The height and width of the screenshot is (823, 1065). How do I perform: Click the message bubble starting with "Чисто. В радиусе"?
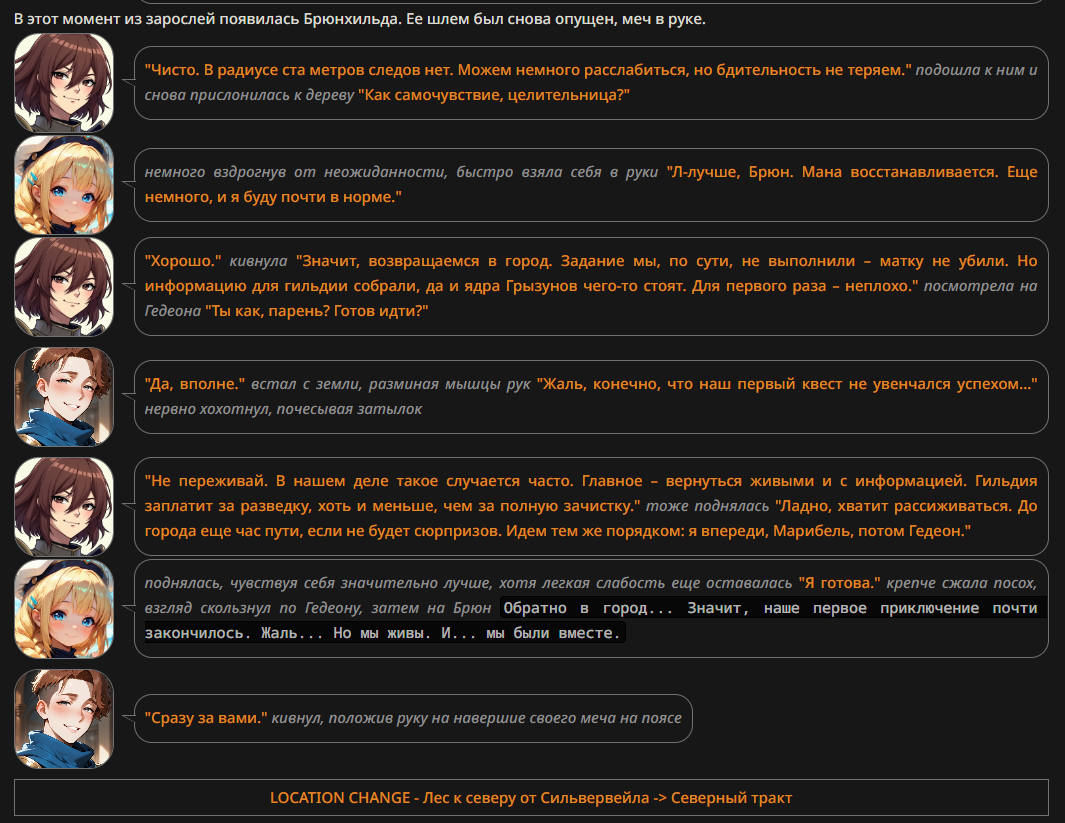[x=591, y=83]
